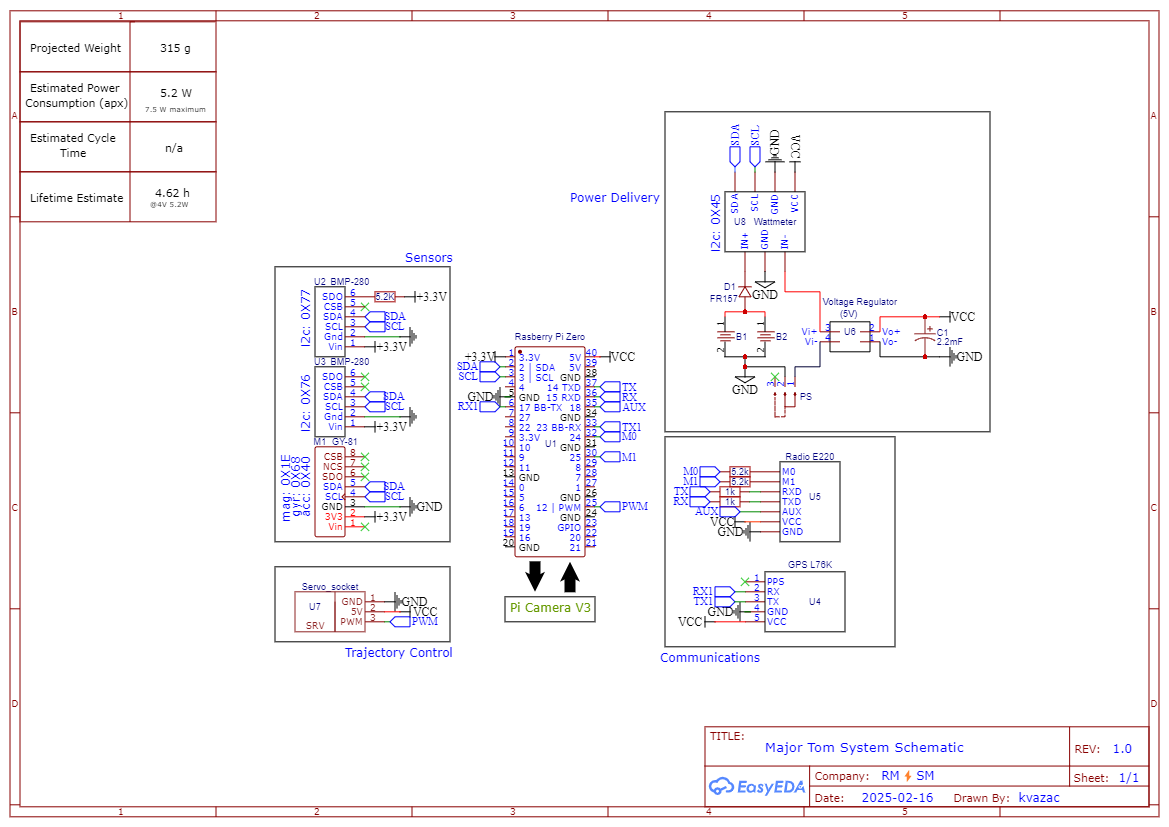Click the '315 g' weight value
The height and width of the screenshot is (827, 1169).
pyautogui.click(x=175, y=48)
